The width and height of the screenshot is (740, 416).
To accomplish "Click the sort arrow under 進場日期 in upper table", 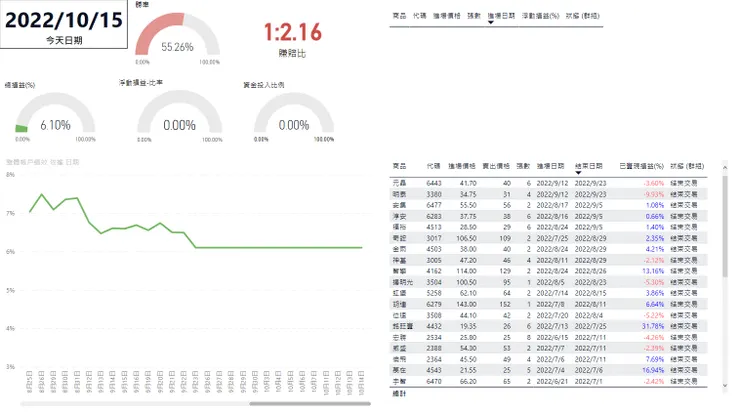I will pyautogui.click(x=491, y=22).
